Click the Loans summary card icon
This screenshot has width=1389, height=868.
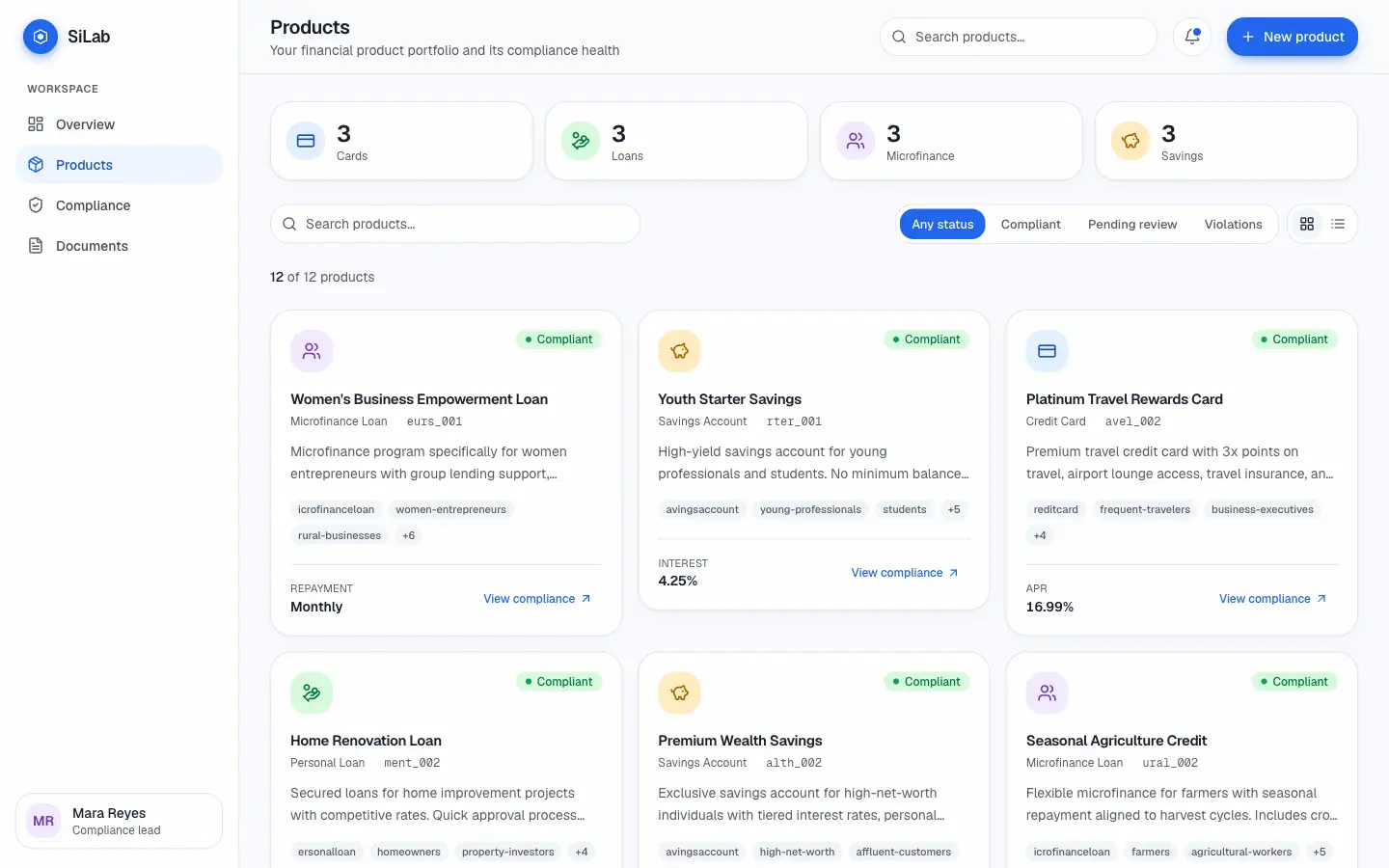point(581,141)
